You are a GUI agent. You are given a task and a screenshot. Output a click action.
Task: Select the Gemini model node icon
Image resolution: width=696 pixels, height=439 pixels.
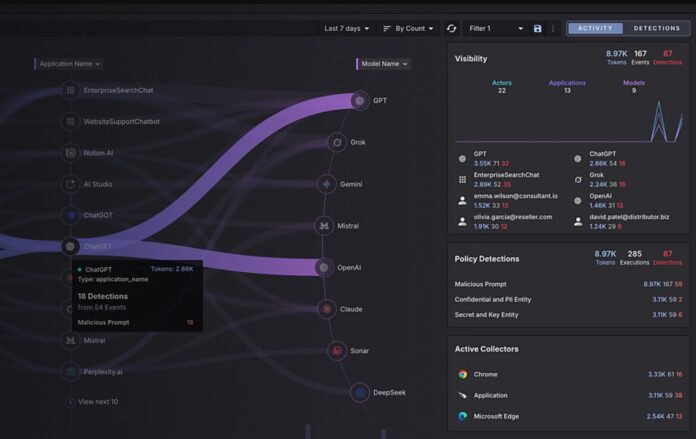point(326,184)
